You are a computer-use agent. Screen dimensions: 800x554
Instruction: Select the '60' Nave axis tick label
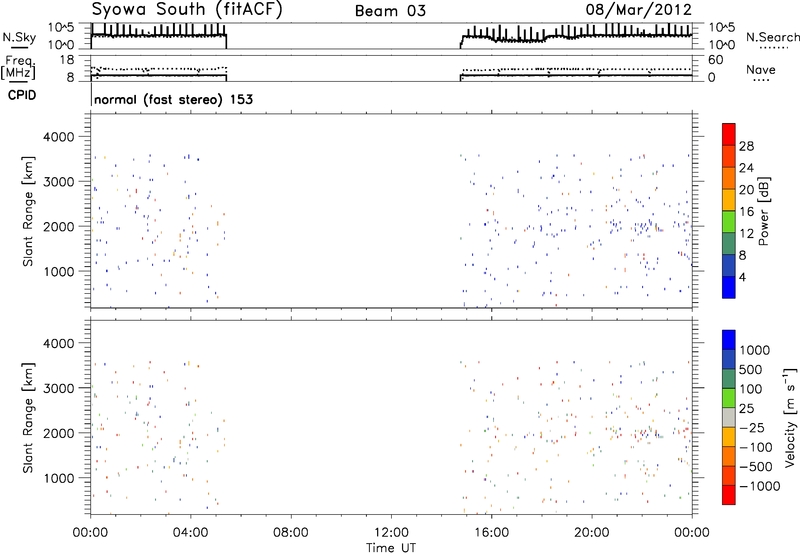(715, 60)
